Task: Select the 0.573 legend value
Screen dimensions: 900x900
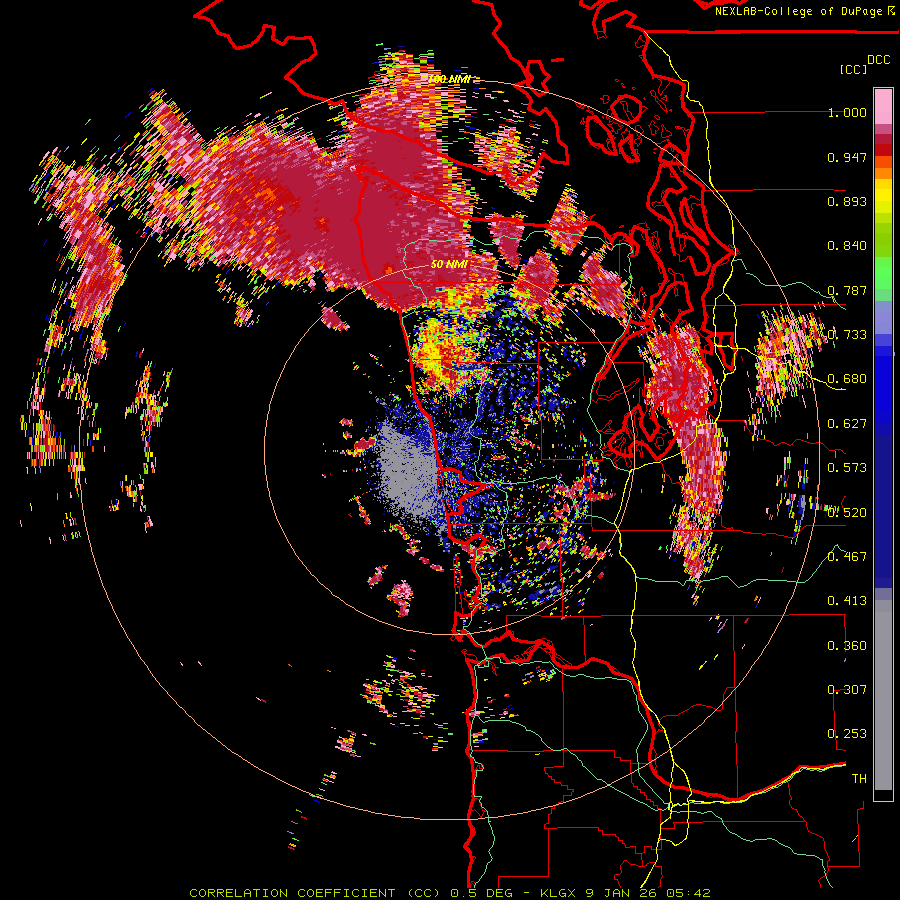Action: point(847,468)
